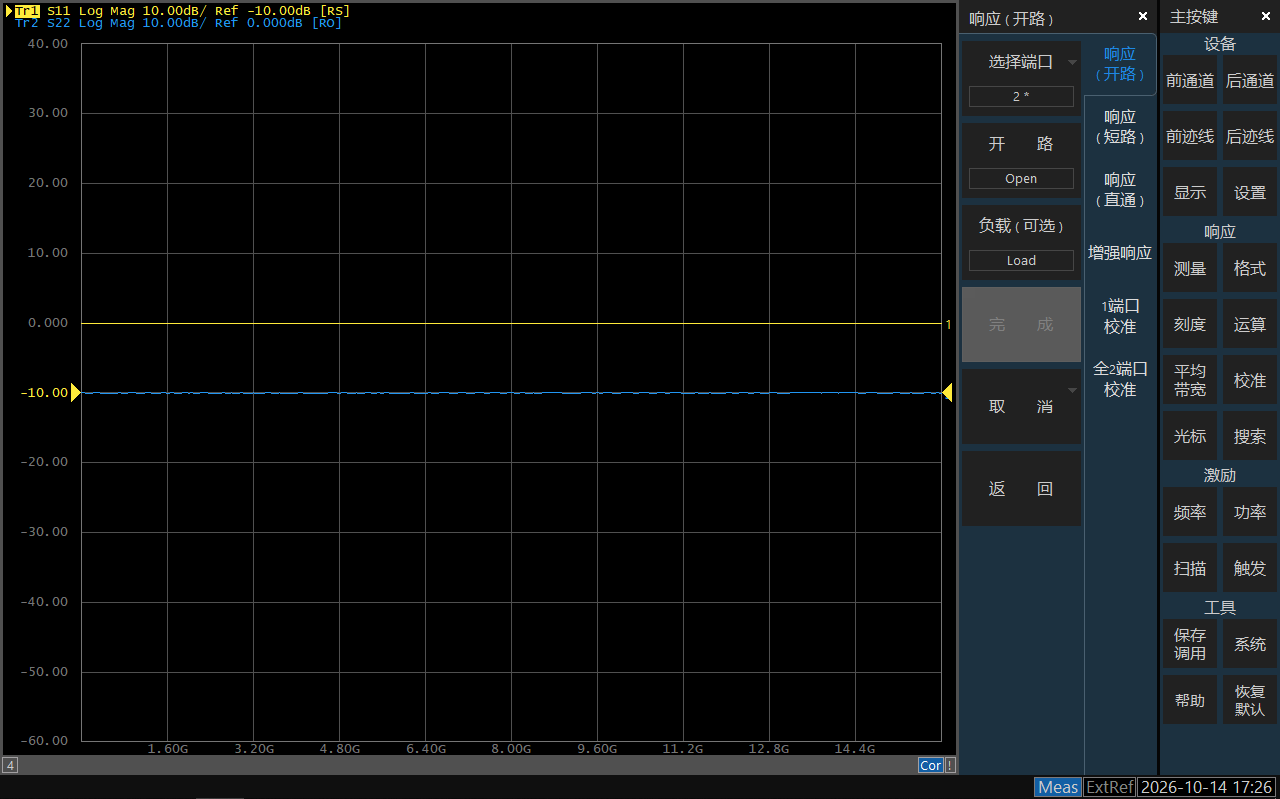Click the 完成 button
Image resolution: width=1280 pixels, height=799 pixels.
point(1021,324)
